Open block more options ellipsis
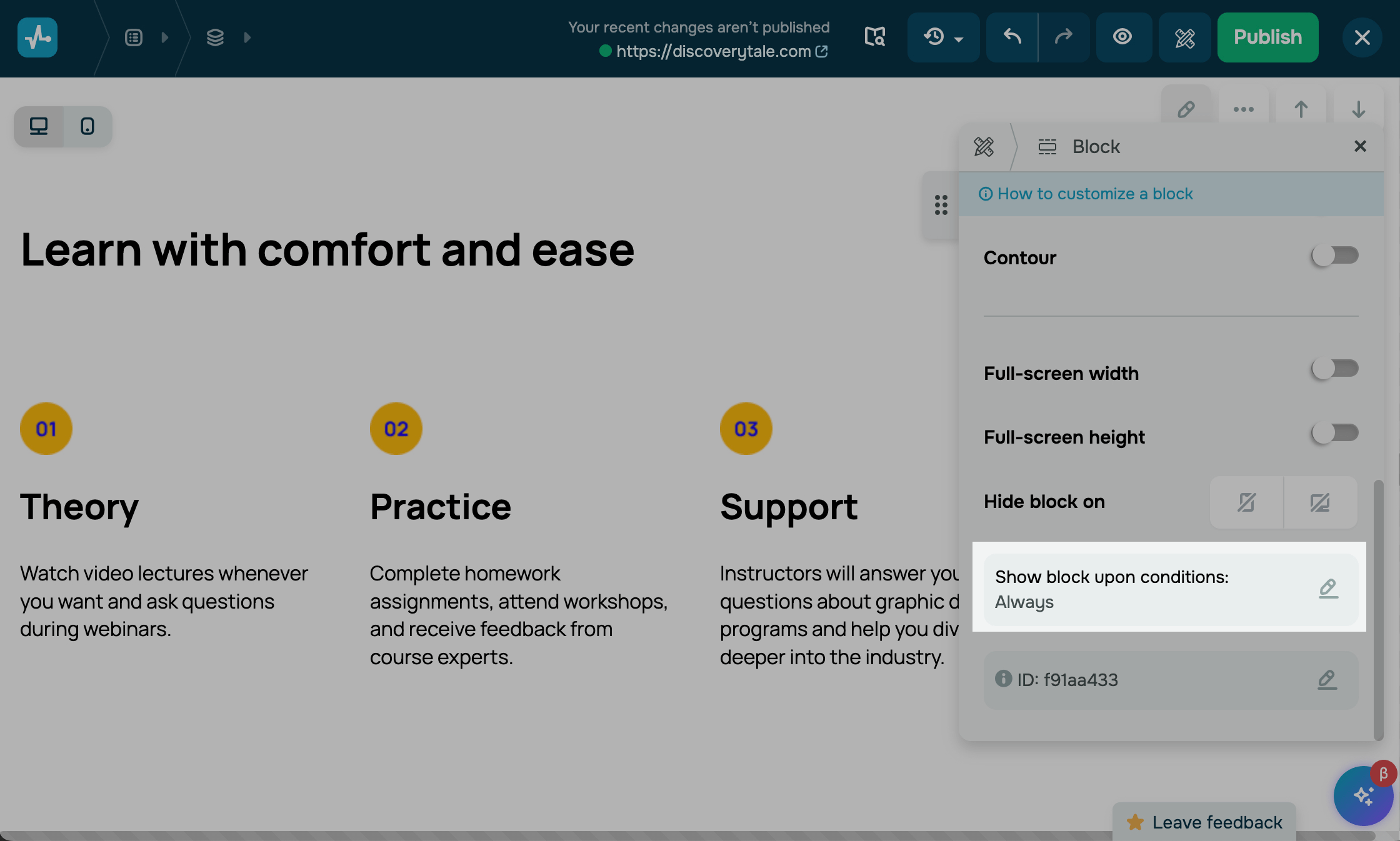 click(1243, 109)
